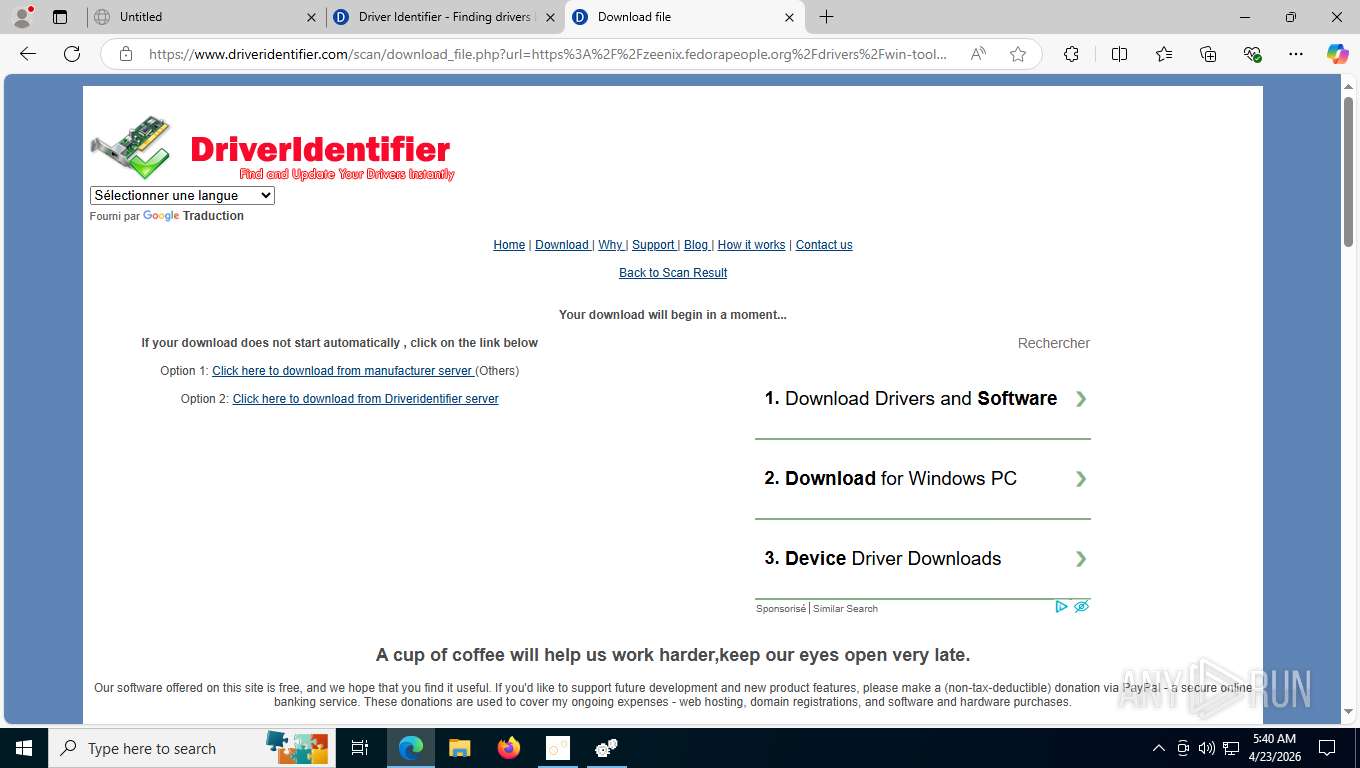Viewport: 1360px width, 768px height.
Task: Show hidden system tray icons
Action: tap(1159, 748)
